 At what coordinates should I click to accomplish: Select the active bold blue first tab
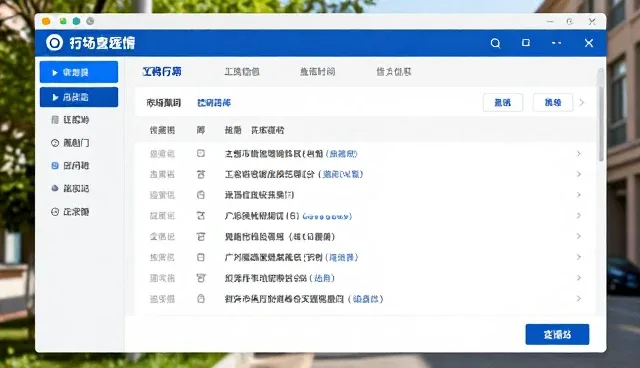tap(162, 72)
